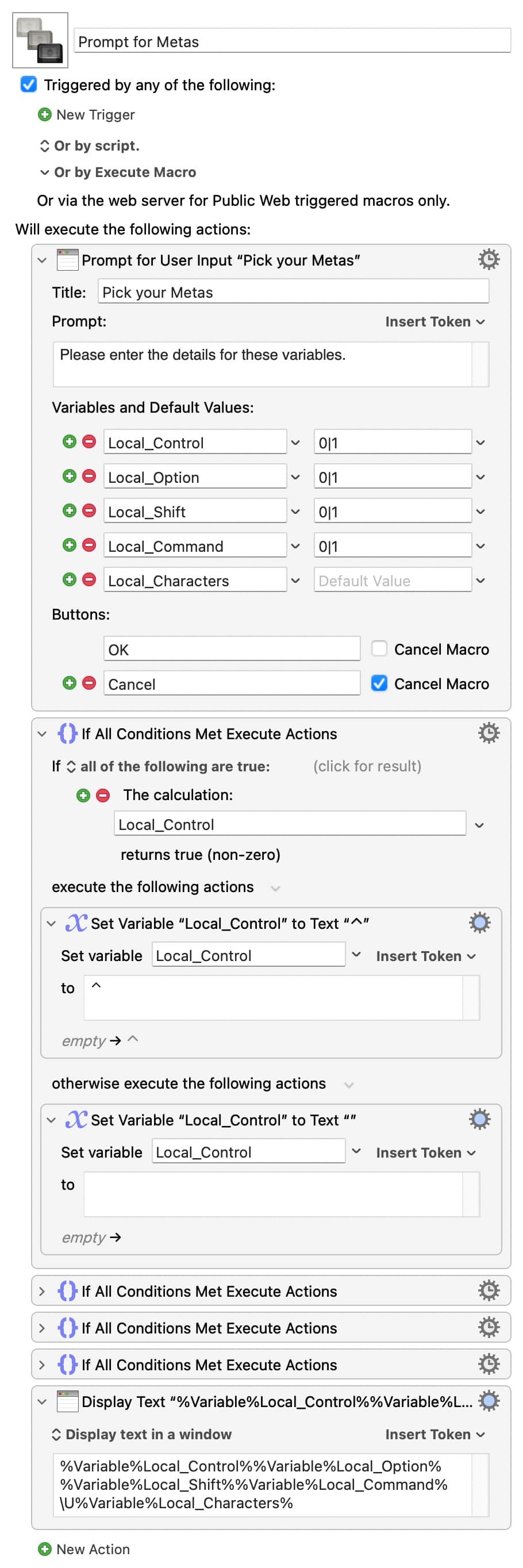
Task: Uncheck Triggered by any of the following
Action: (x=29, y=84)
